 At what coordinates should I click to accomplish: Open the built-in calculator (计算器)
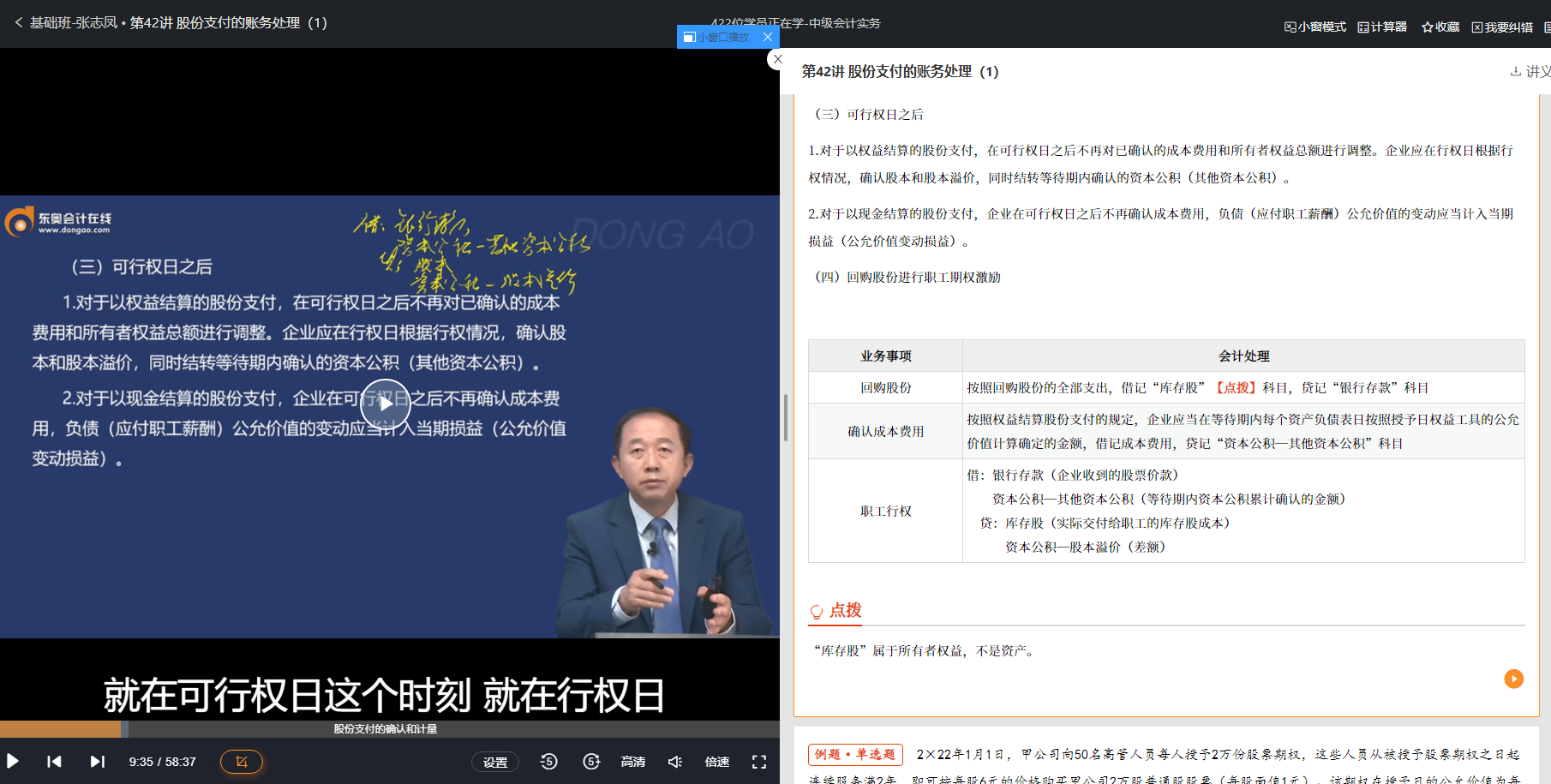(1380, 26)
